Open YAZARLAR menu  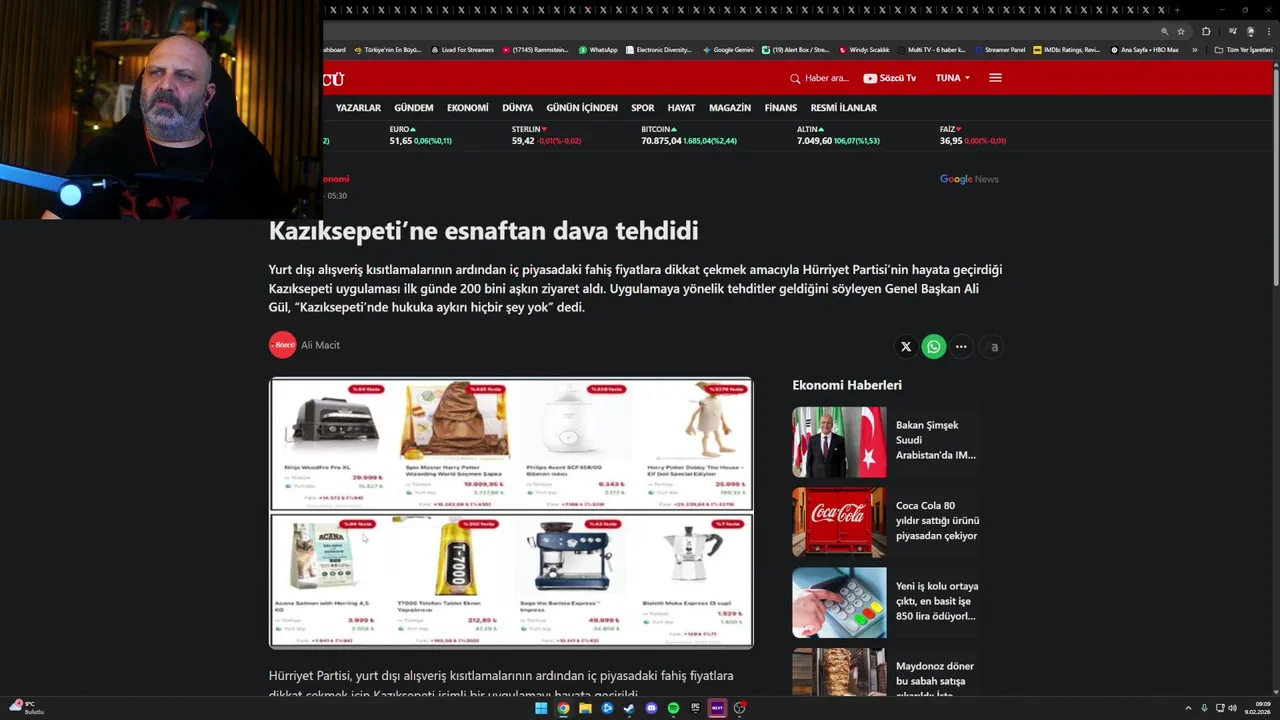(x=358, y=108)
